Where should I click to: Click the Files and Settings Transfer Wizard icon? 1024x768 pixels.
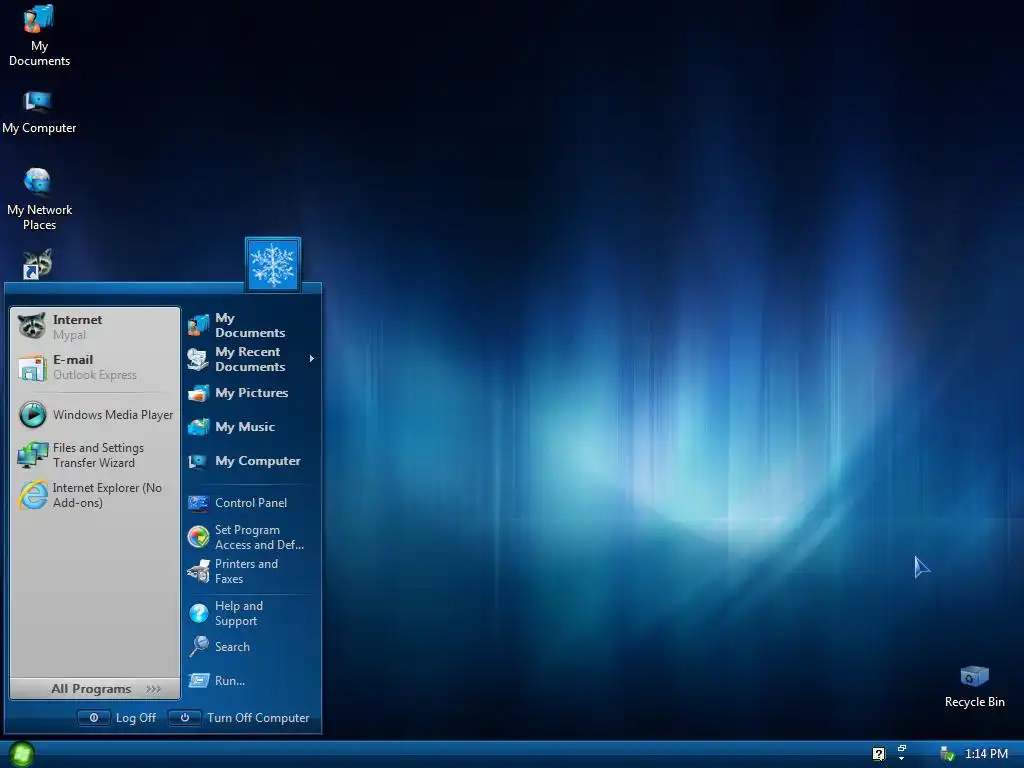coord(32,455)
